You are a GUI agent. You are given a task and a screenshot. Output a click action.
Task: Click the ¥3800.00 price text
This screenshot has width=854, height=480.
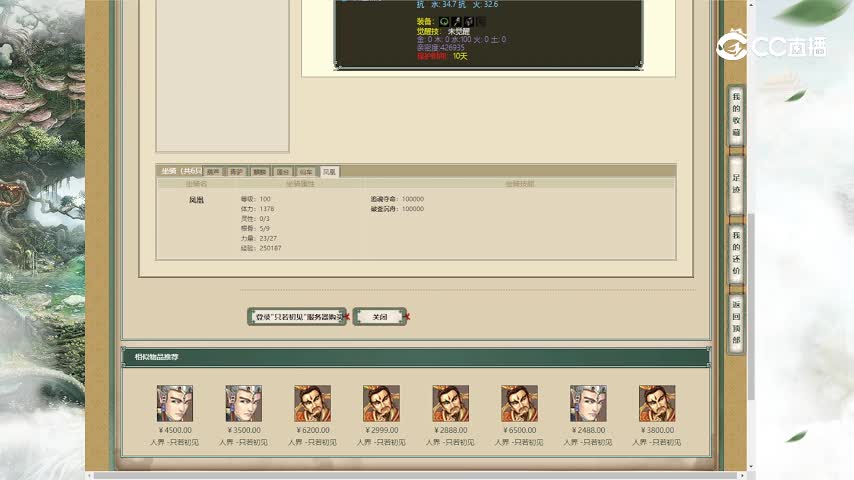coord(657,430)
